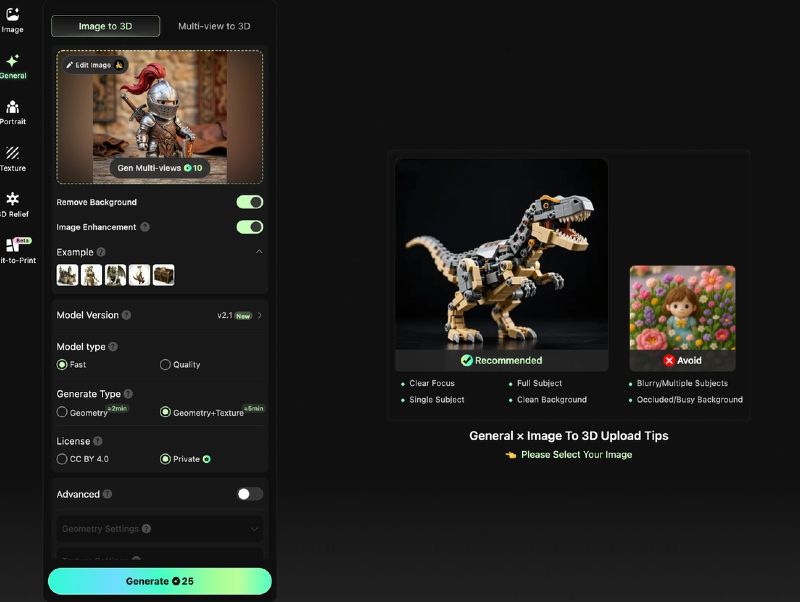Show Model Version help info icon

127,315
